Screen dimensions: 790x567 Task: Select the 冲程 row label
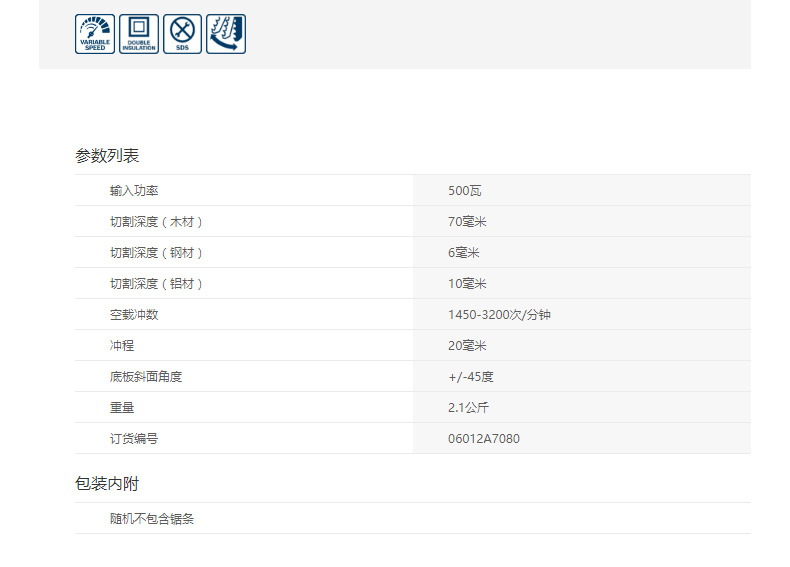[122, 345]
